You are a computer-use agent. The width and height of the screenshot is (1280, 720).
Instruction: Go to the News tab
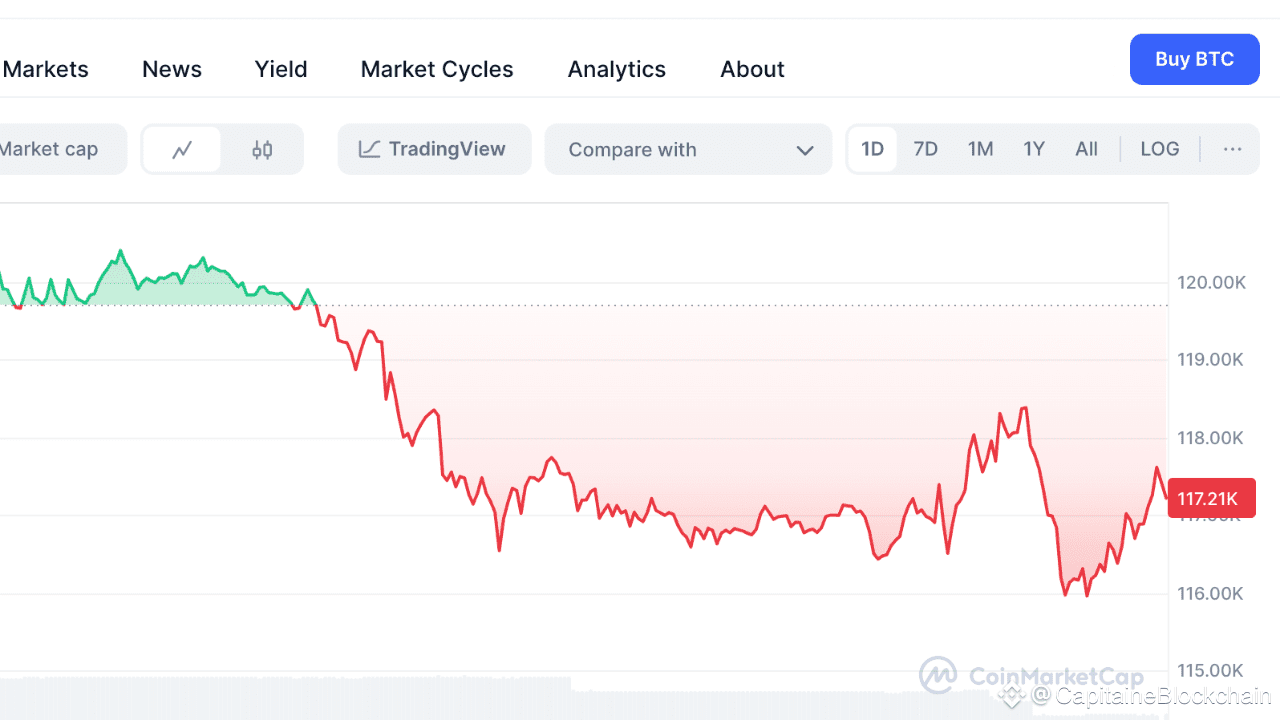point(172,69)
